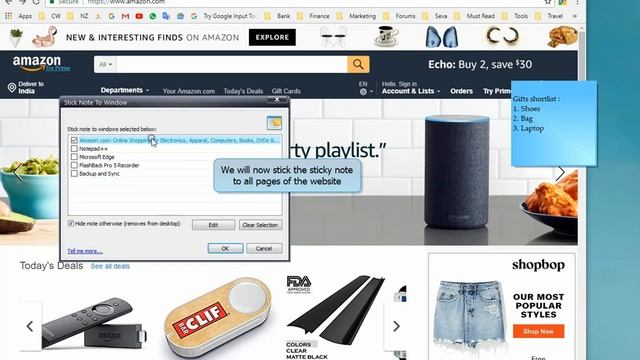Click the Cancel button in dialog

point(264,248)
